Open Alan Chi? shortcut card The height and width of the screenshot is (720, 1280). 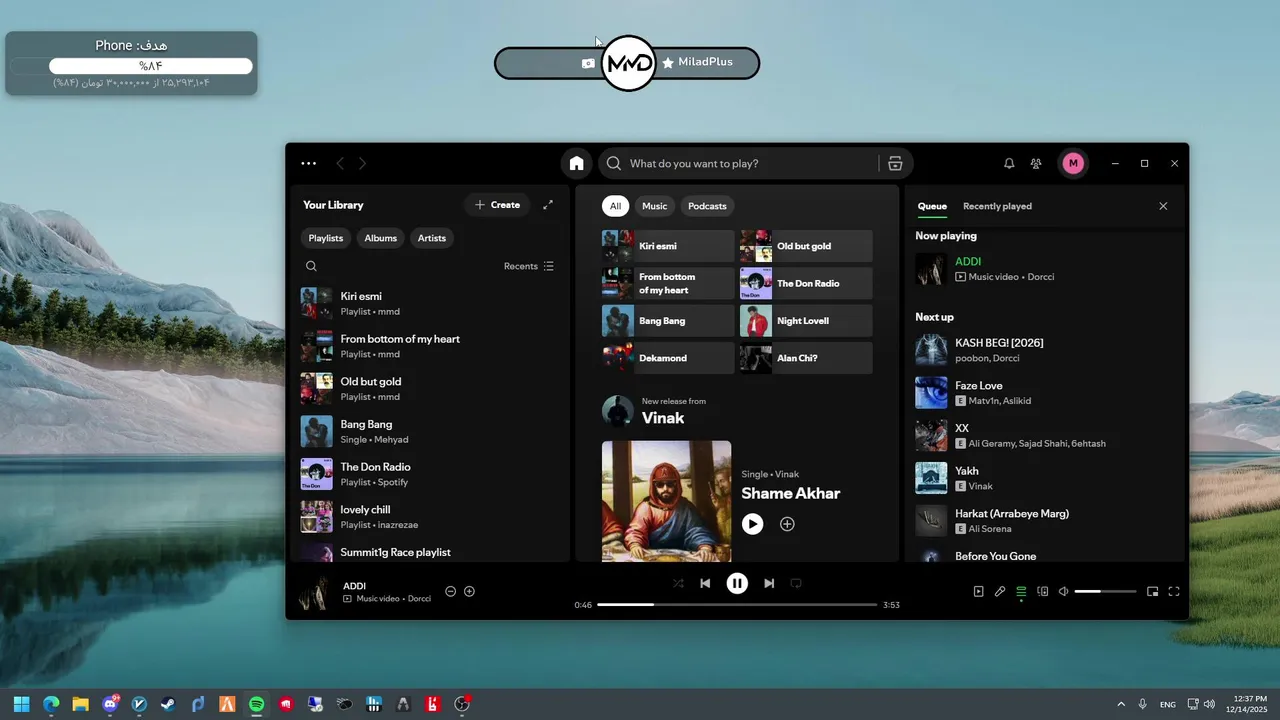(x=806, y=358)
